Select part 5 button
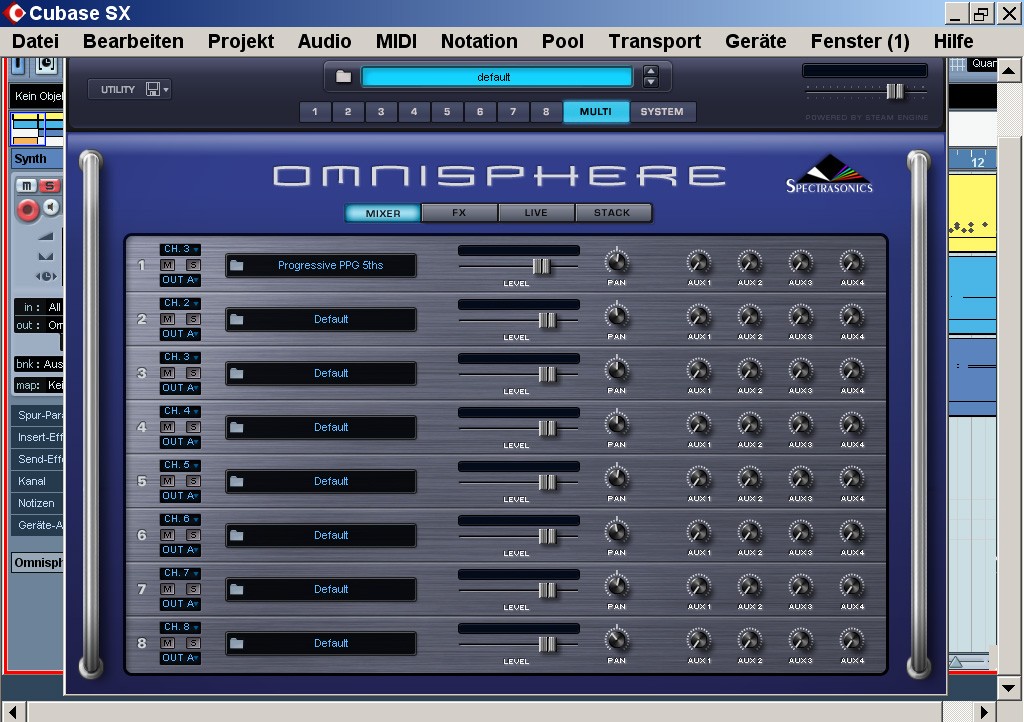This screenshot has width=1024, height=722. tap(447, 112)
